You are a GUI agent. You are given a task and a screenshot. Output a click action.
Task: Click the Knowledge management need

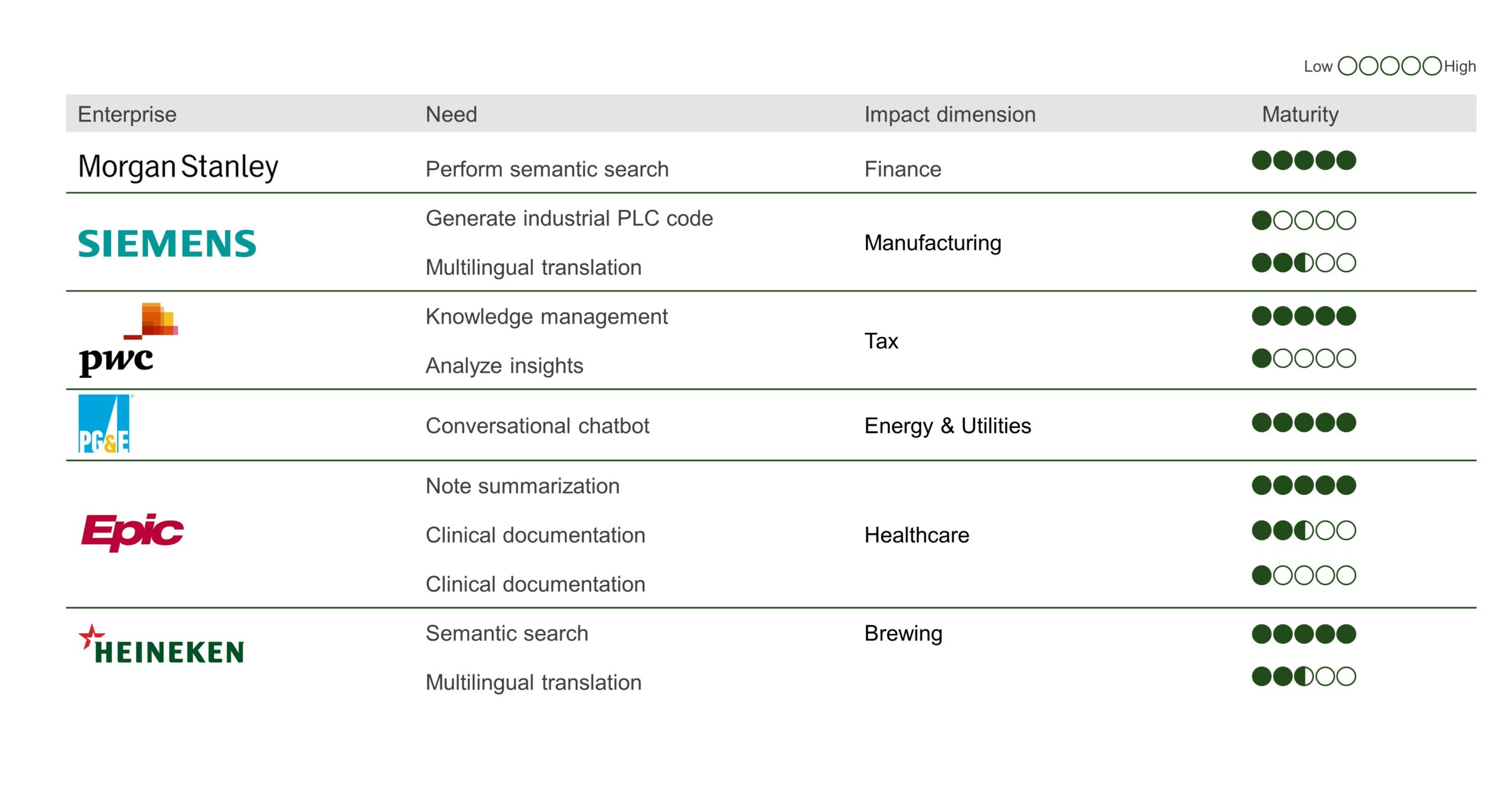tap(546, 317)
